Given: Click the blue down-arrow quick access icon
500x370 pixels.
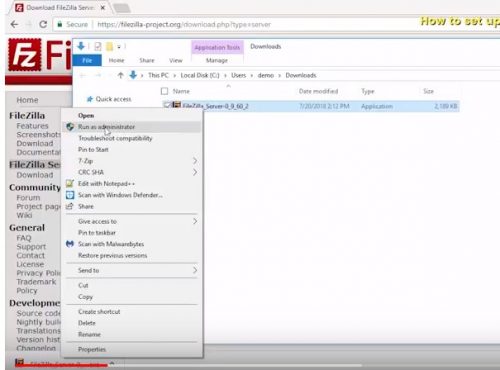Looking at the screenshot, I should 81,46.
